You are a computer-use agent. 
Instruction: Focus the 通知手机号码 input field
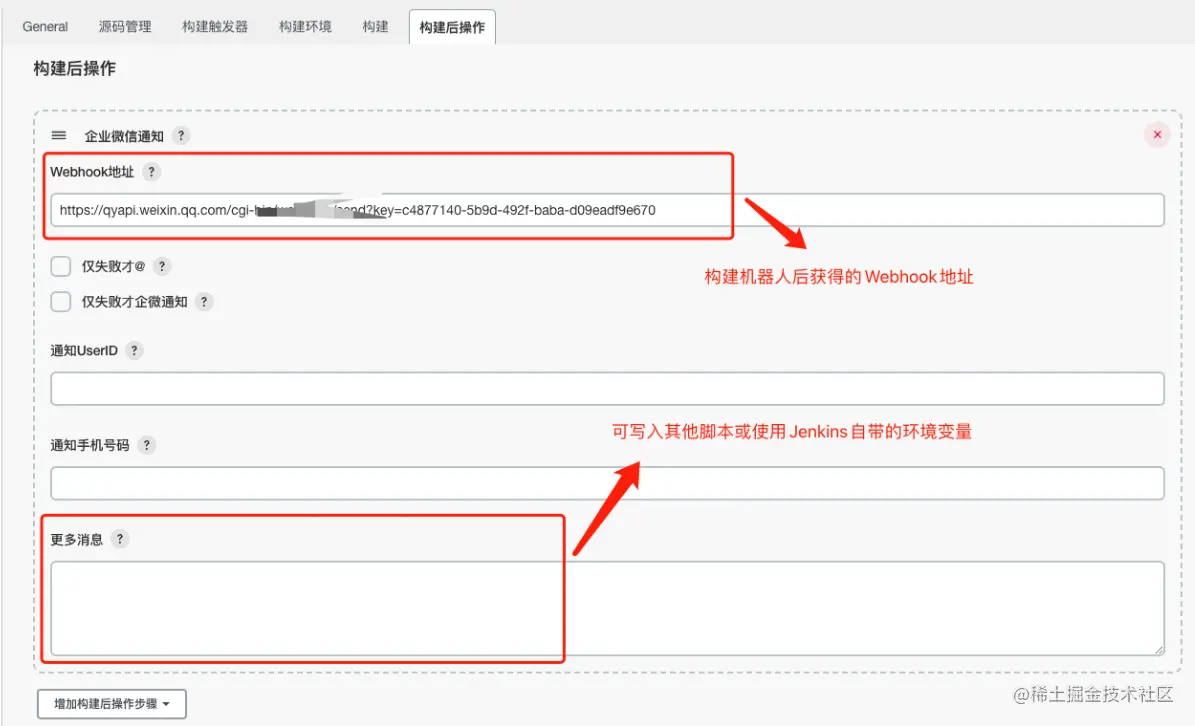tap(607, 483)
